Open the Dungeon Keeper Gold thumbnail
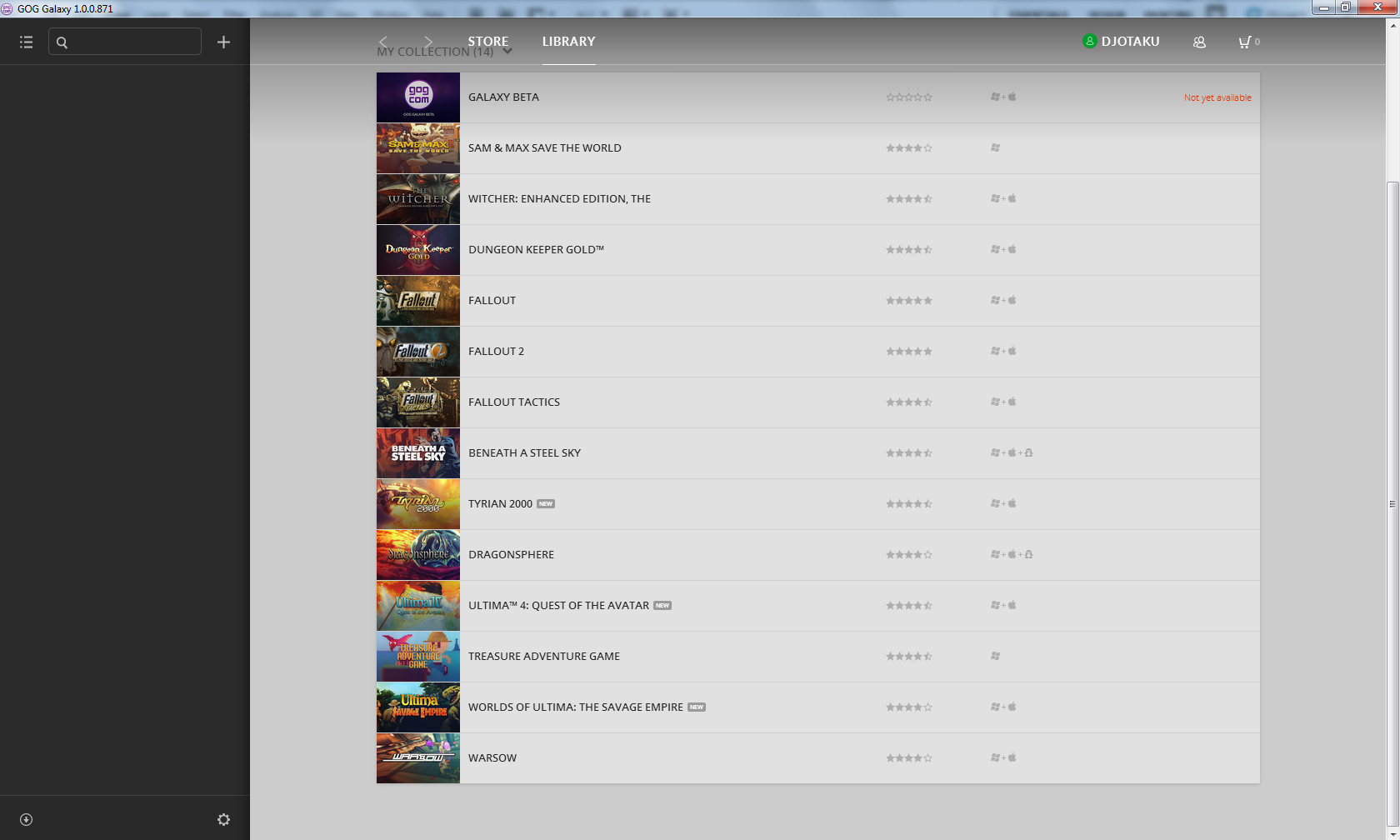Viewport: 1400px width, 840px height. [418, 250]
